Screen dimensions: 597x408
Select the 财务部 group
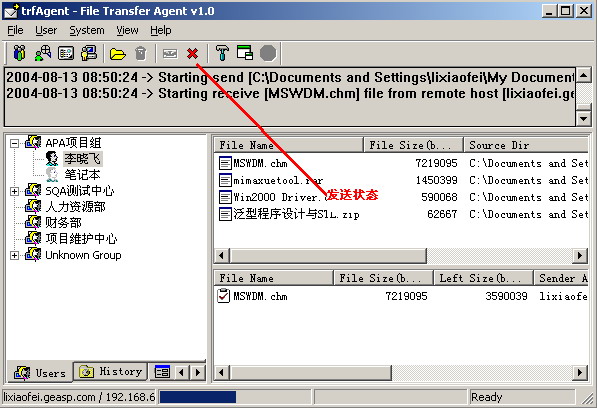click(x=63, y=223)
